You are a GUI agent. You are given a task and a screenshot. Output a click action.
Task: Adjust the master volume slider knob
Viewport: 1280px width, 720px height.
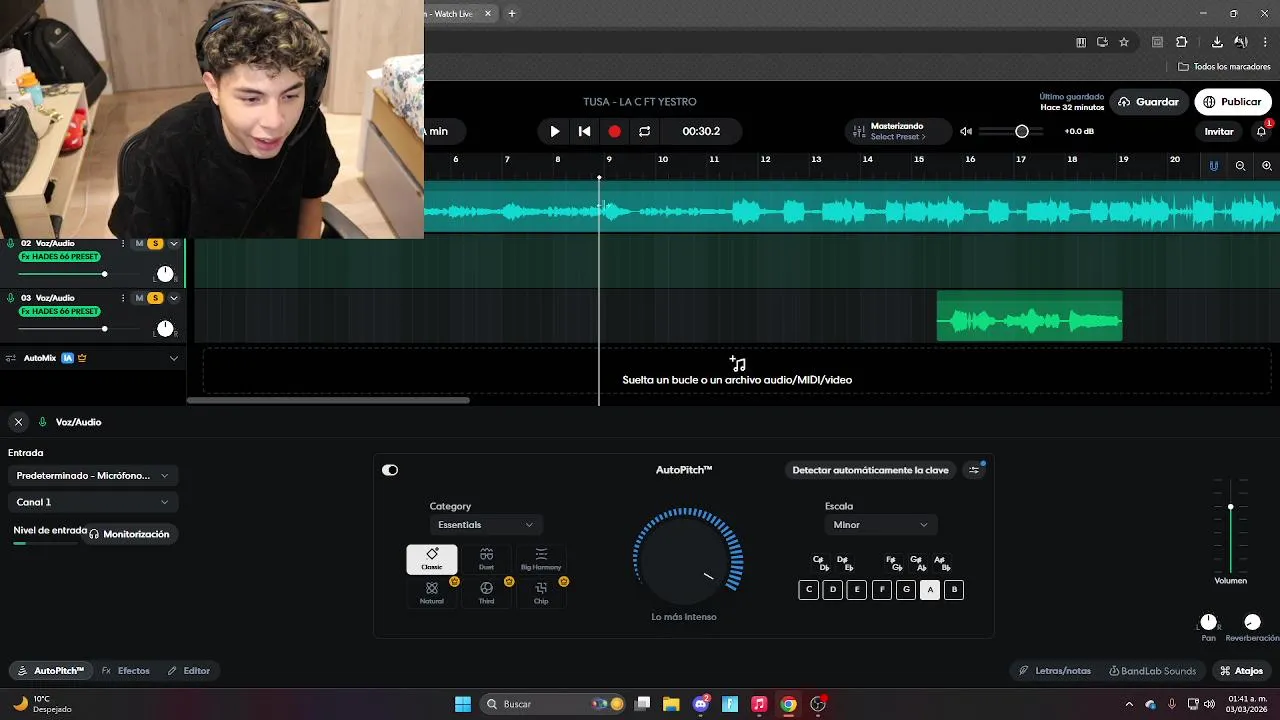tap(1021, 131)
